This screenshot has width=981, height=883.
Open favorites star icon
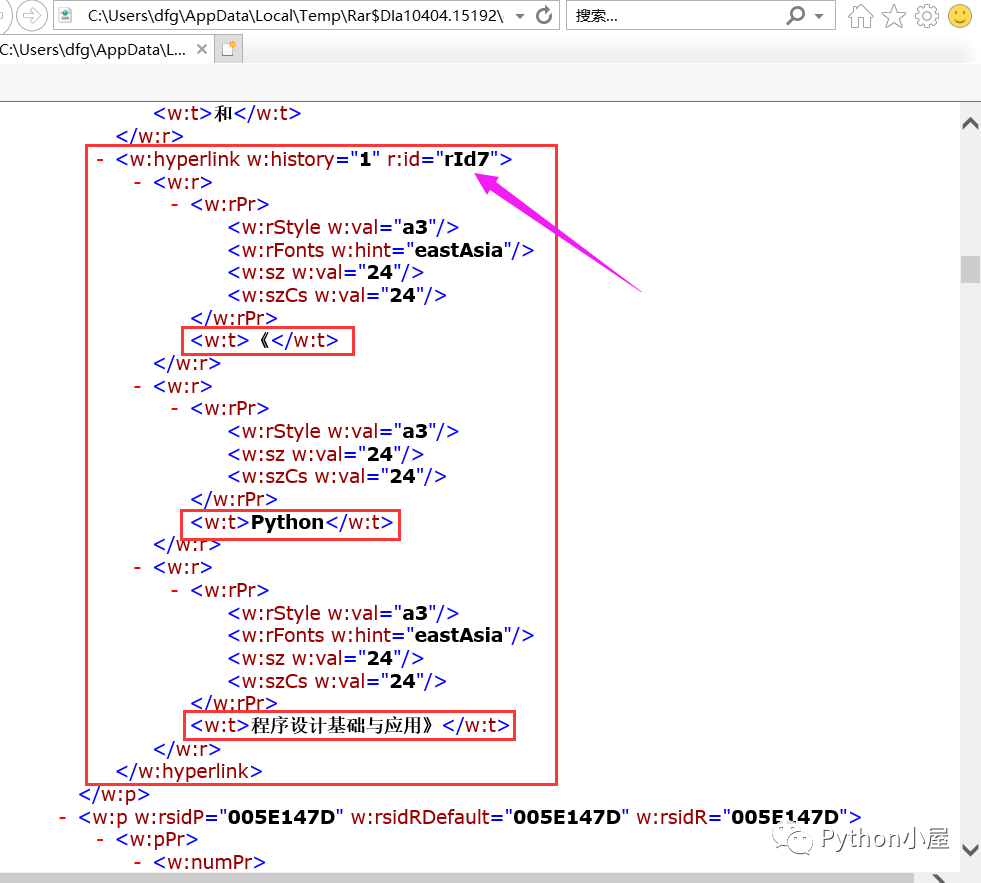tap(893, 16)
